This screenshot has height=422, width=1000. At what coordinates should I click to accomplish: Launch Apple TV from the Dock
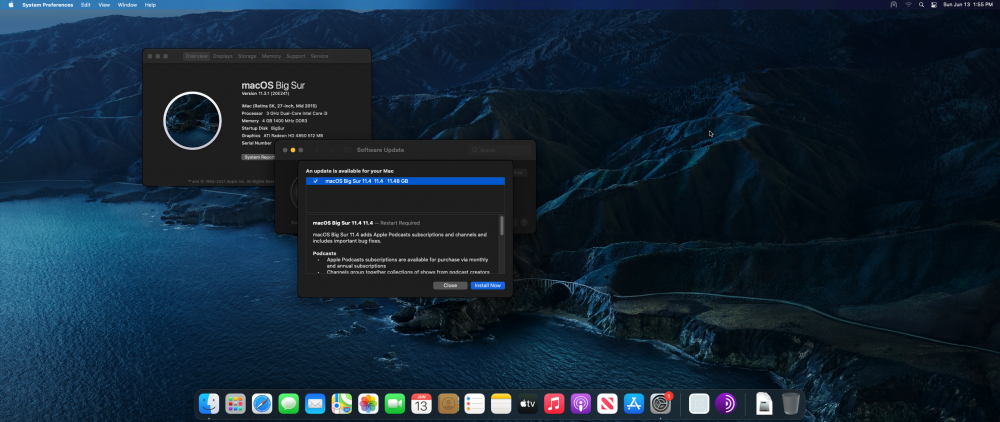coord(527,404)
